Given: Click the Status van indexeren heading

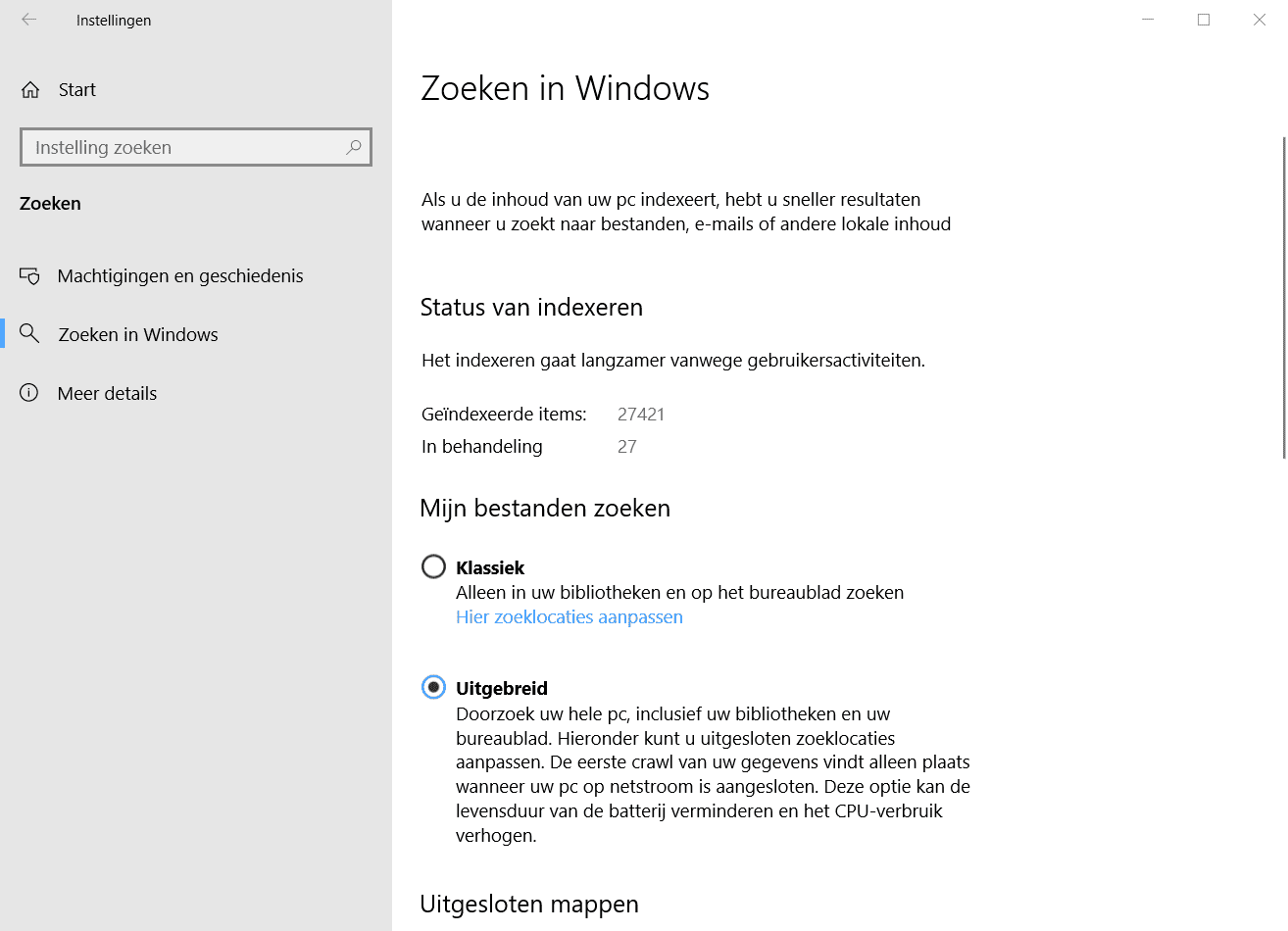Looking at the screenshot, I should pos(531,308).
